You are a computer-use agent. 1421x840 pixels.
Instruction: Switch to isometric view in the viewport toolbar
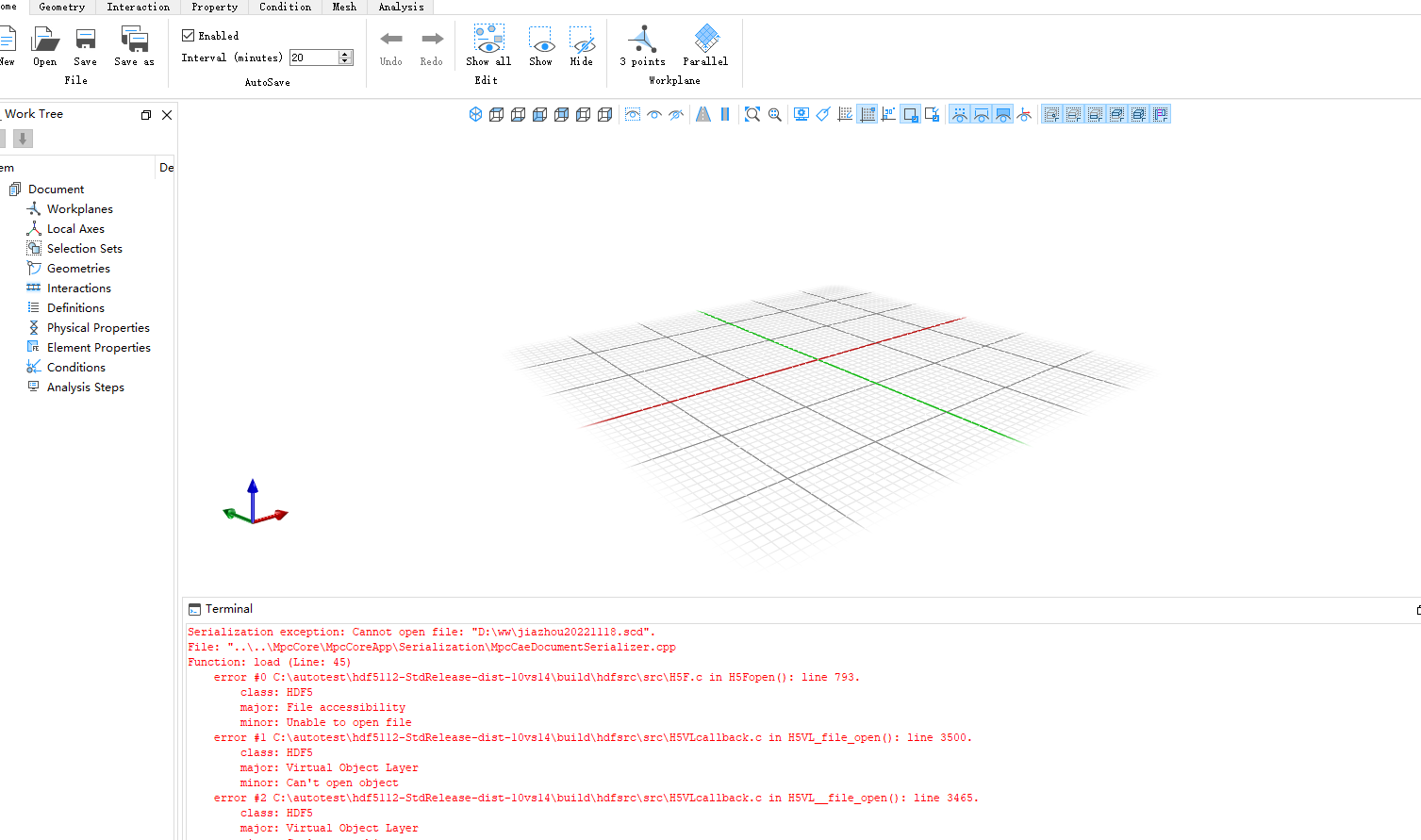tap(475, 114)
